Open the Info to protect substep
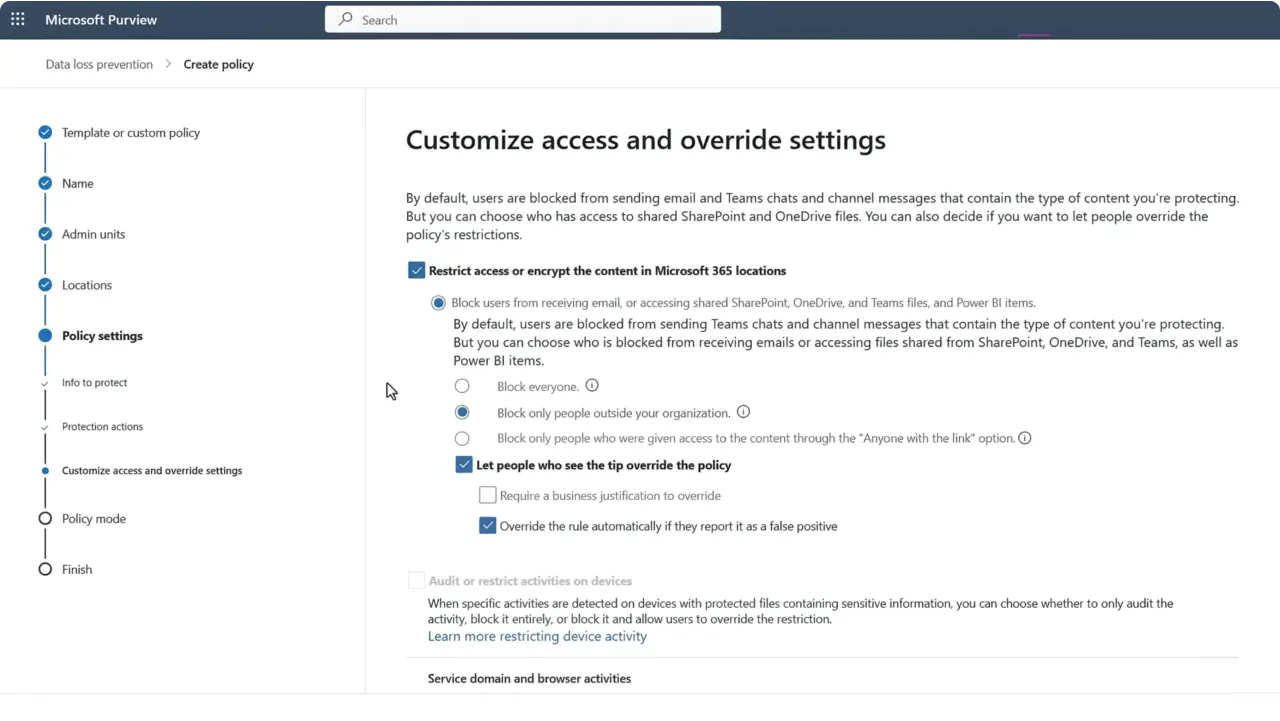The height and width of the screenshot is (721, 1280). point(95,382)
